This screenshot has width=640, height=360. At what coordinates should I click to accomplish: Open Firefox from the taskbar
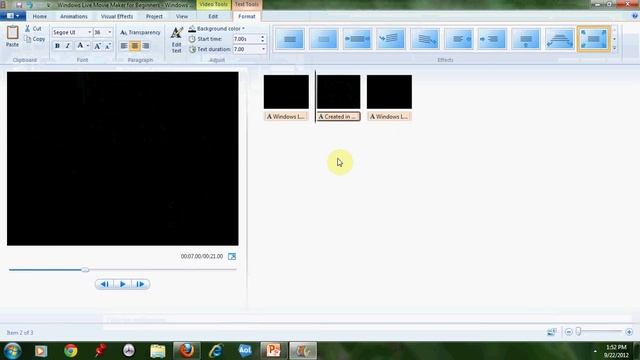tap(187, 351)
